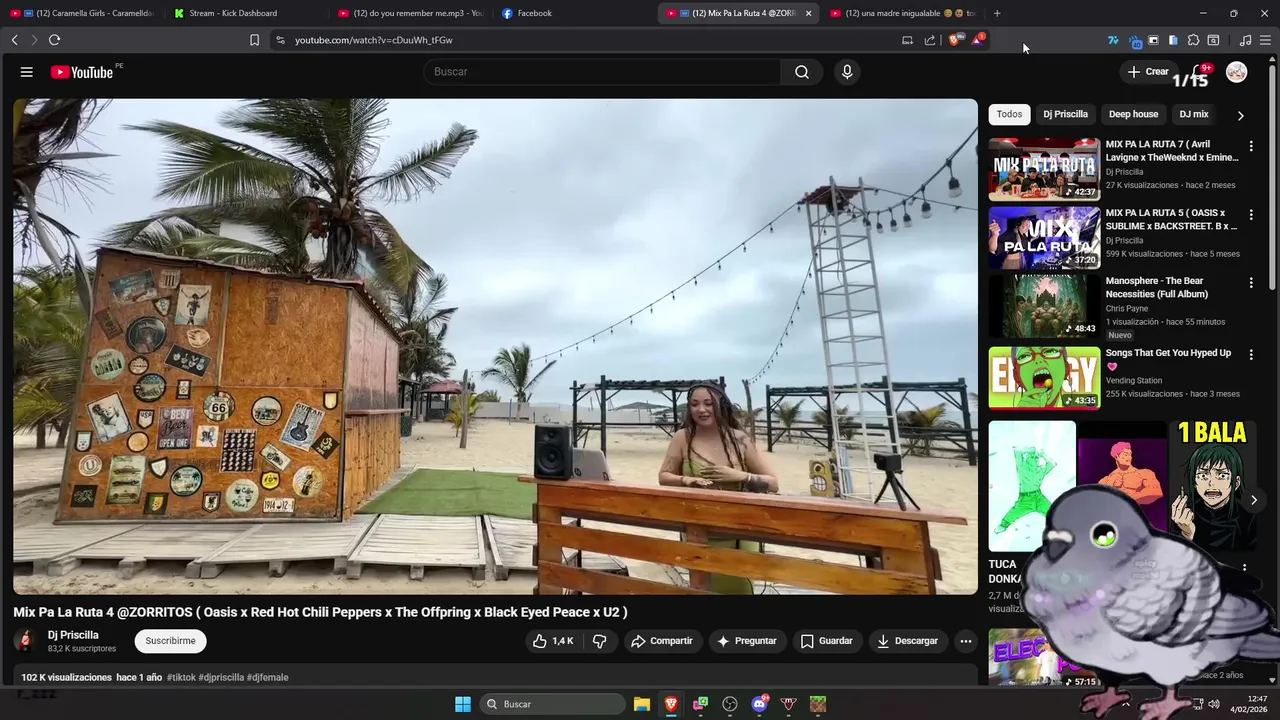
Task: Open options menu for MIX PA LA RUTA 5
Action: pyautogui.click(x=1250, y=214)
